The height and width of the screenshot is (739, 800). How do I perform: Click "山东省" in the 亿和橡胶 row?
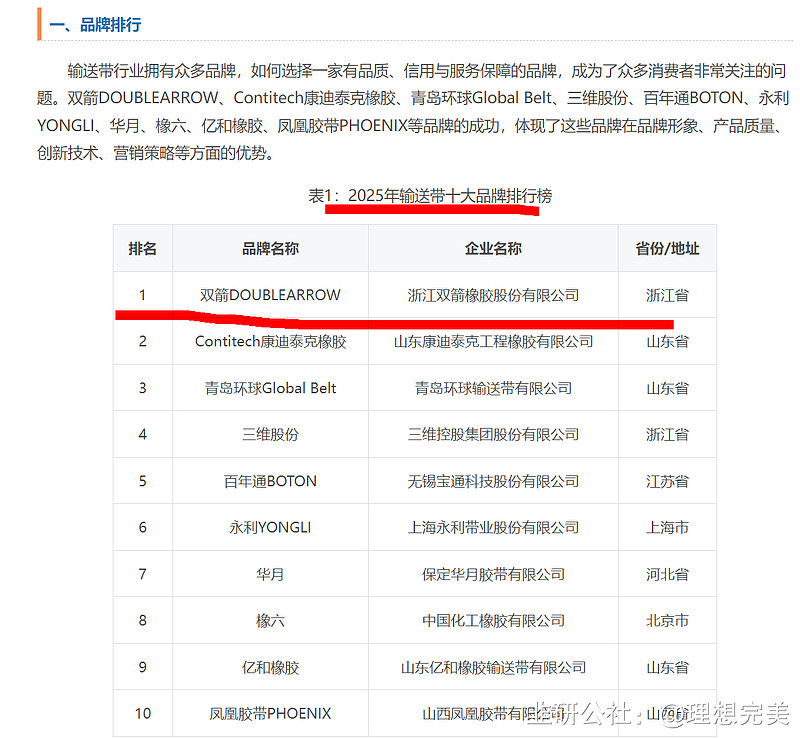click(x=667, y=667)
